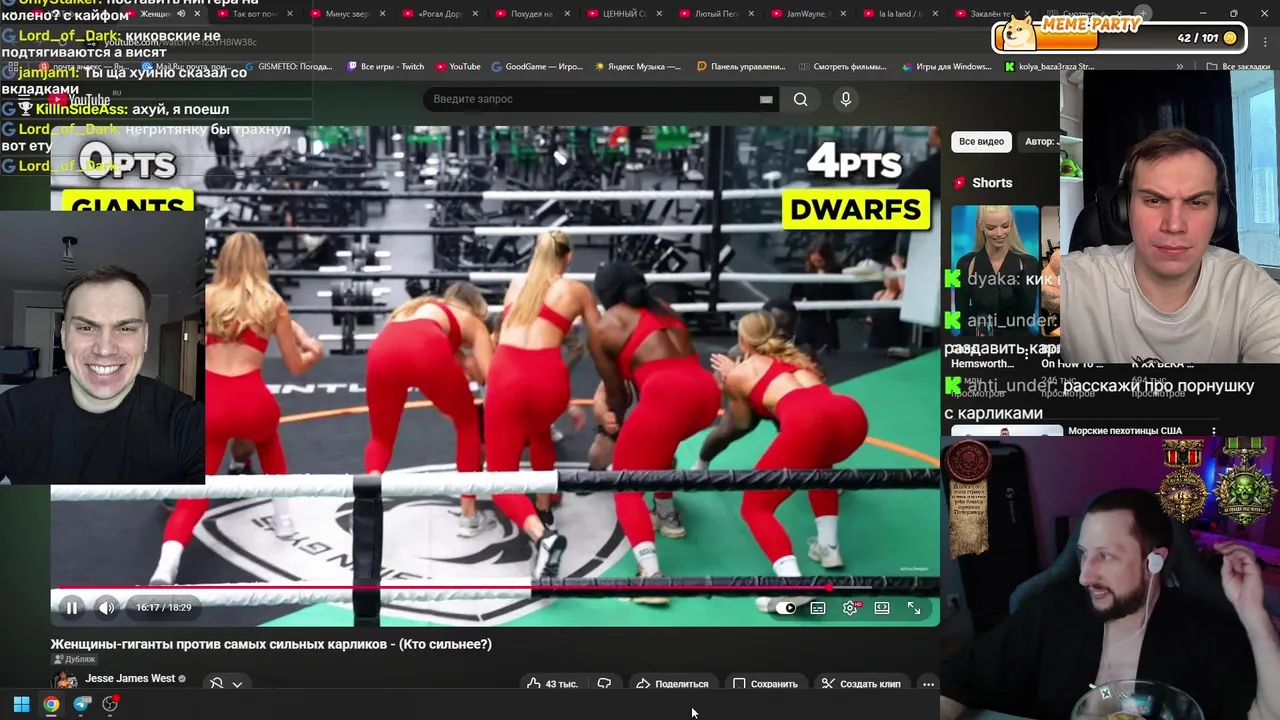1280x720 pixels.
Task: Open the 'GoodGame — Игро...' bookmark
Action: [x=537, y=67]
